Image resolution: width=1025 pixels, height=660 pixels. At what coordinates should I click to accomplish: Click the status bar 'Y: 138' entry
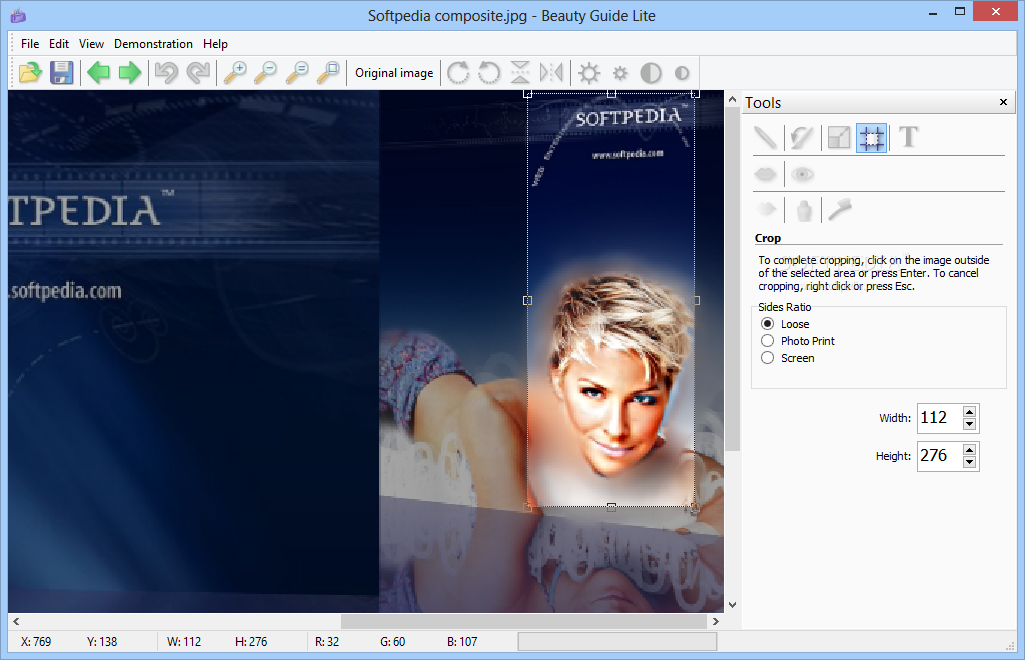102,642
